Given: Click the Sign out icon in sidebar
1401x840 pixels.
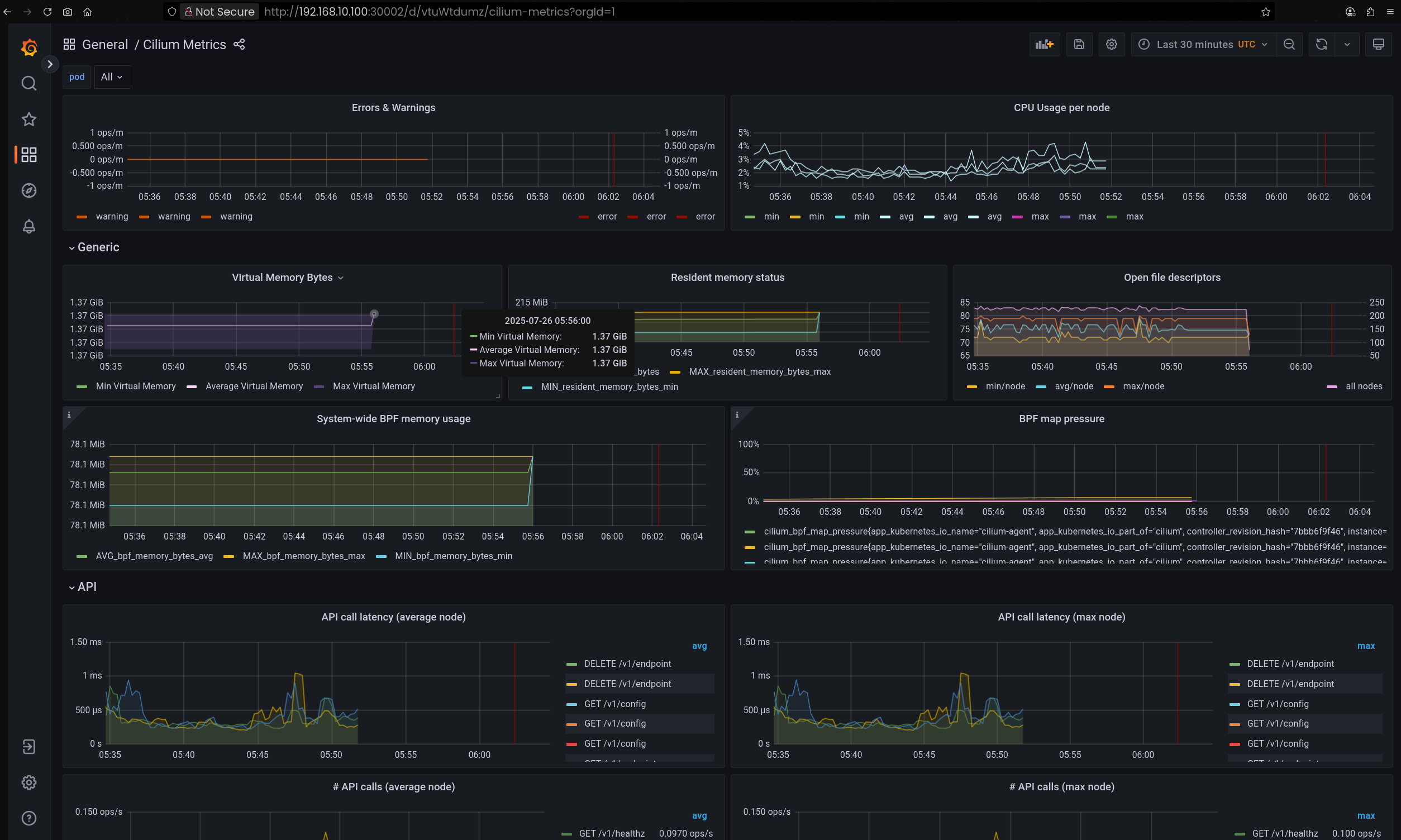Looking at the screenshot, I should tap(29, 747).
